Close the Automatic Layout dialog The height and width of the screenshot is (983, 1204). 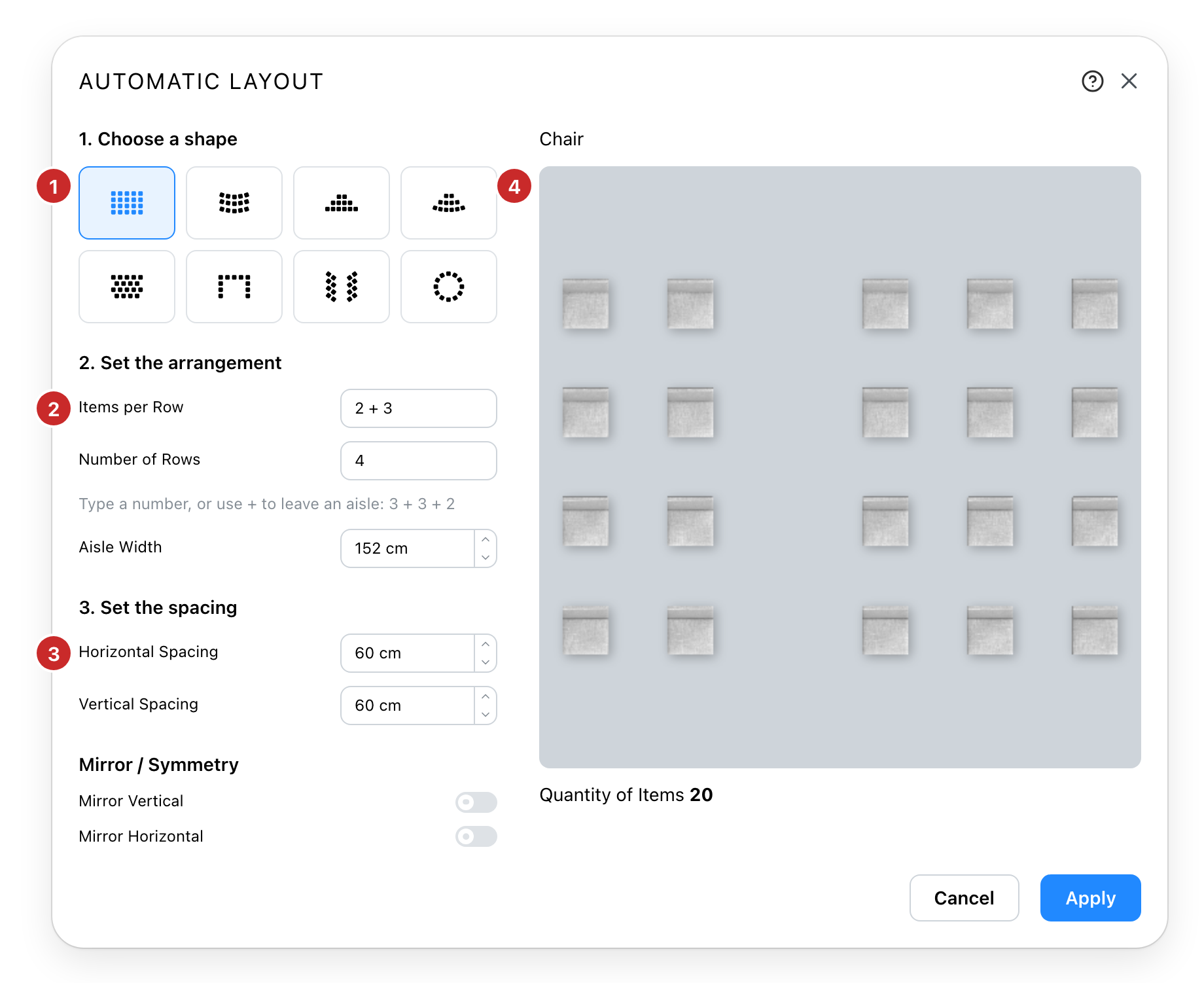pos(1129,81)
